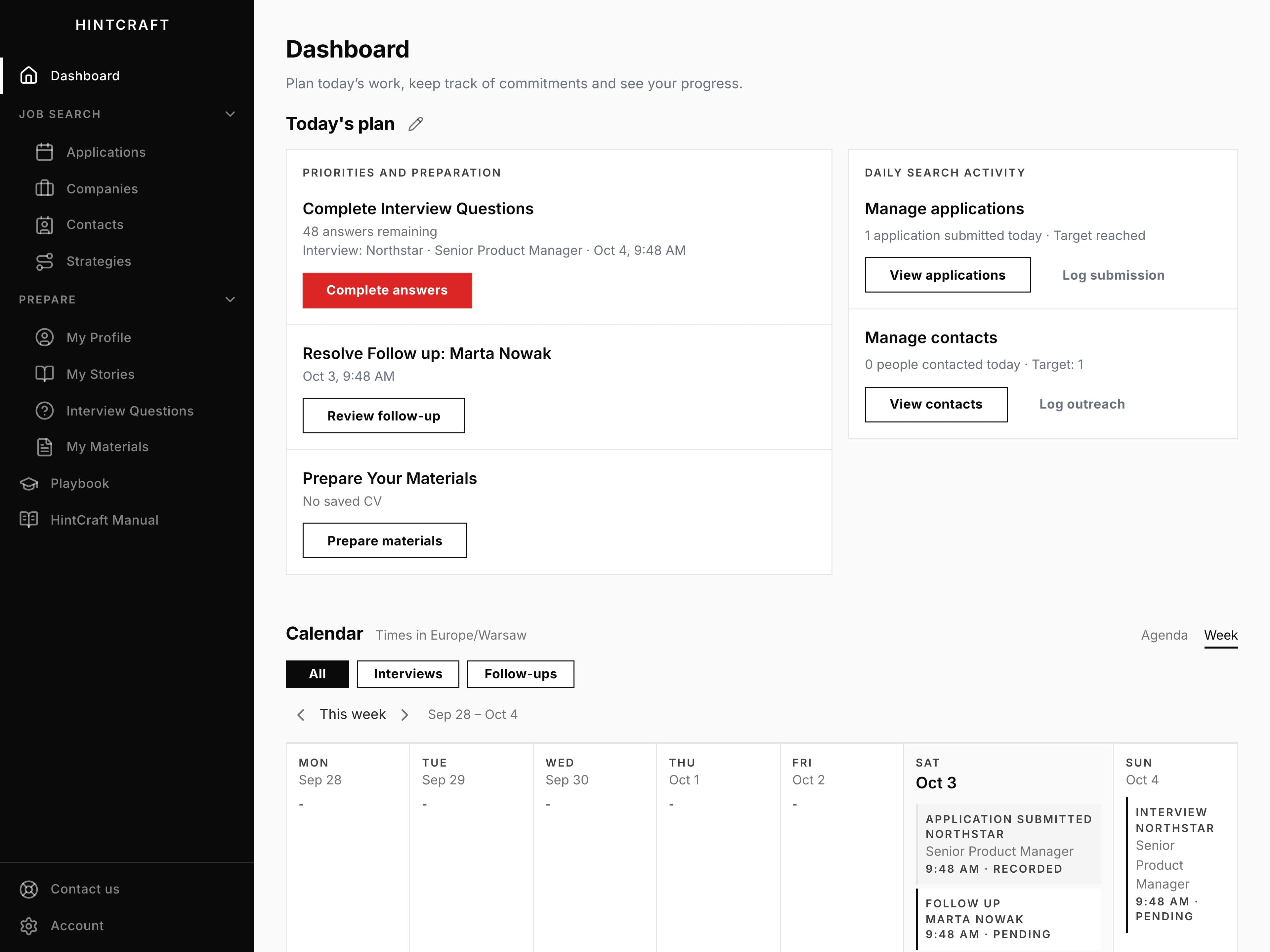The image size is (1270, 952).
Task: Click the Complete Interview Questions heading
Action: [x=418, y=209]
